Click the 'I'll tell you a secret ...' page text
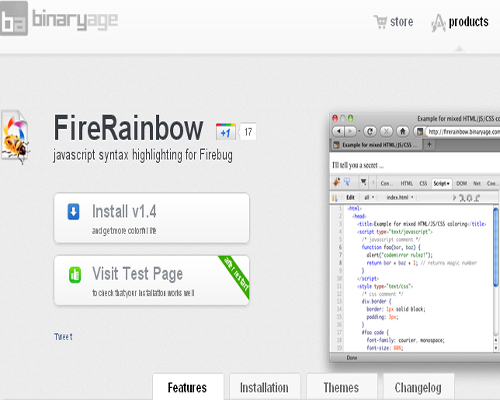500x400 pixels. tap(358, 165)
